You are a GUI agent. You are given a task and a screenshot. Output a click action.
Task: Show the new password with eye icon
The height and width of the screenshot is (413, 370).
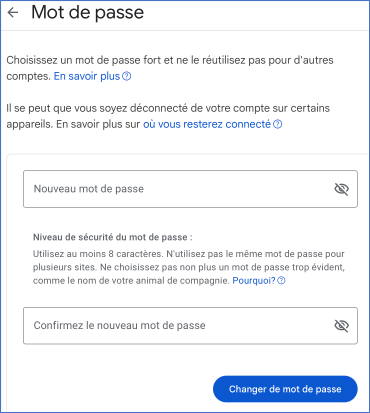341,189
